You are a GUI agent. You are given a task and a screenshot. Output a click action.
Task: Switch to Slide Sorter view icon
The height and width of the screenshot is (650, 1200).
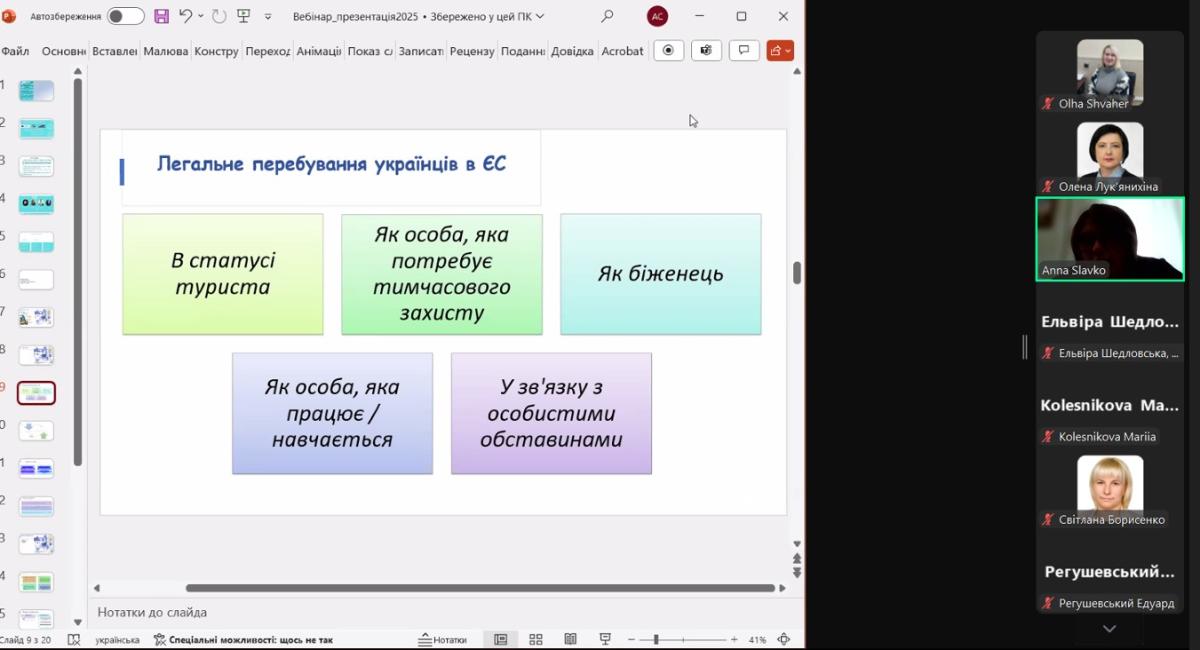(536, 640)
